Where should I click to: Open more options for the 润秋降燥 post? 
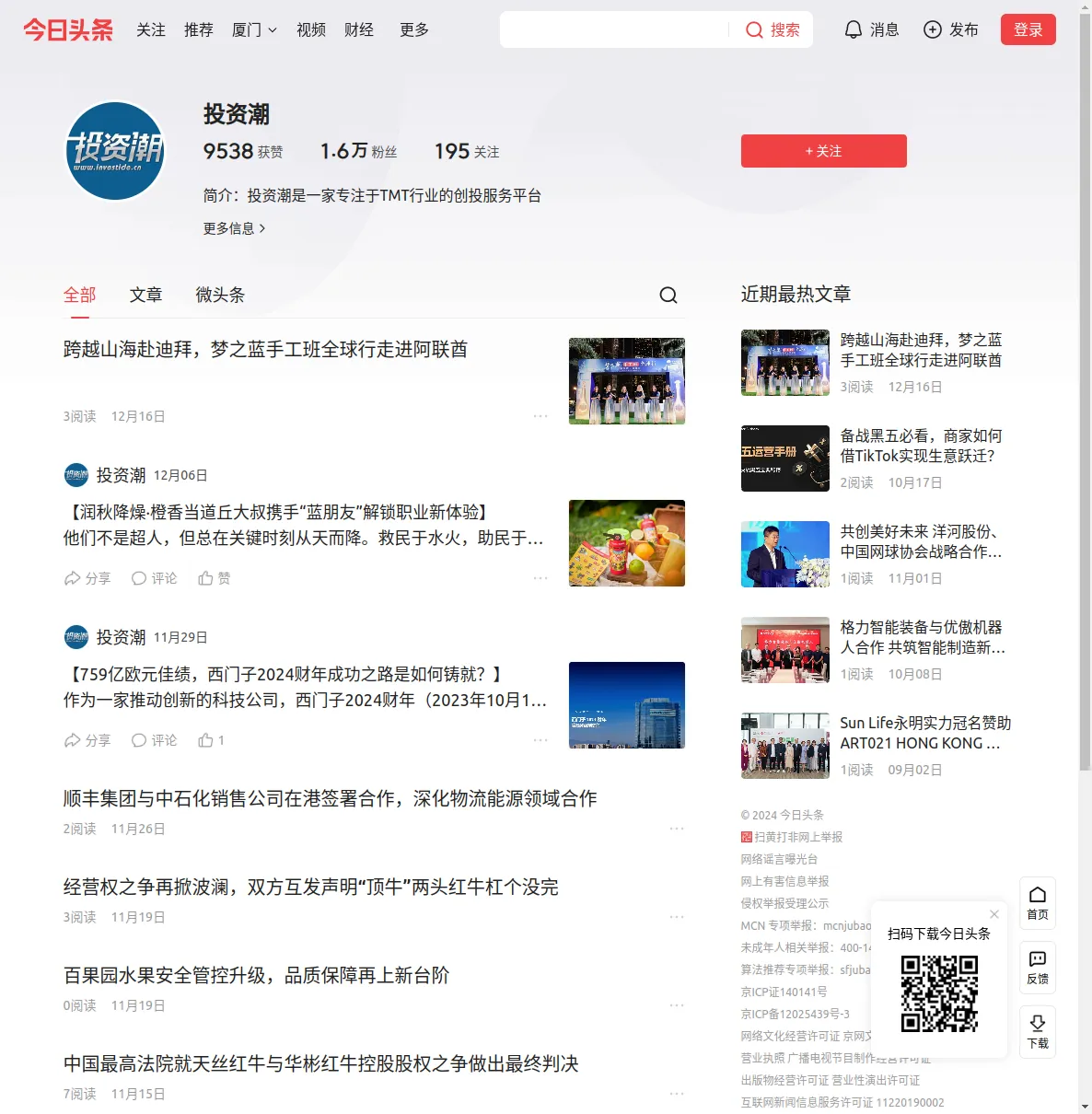click(540, 578)
